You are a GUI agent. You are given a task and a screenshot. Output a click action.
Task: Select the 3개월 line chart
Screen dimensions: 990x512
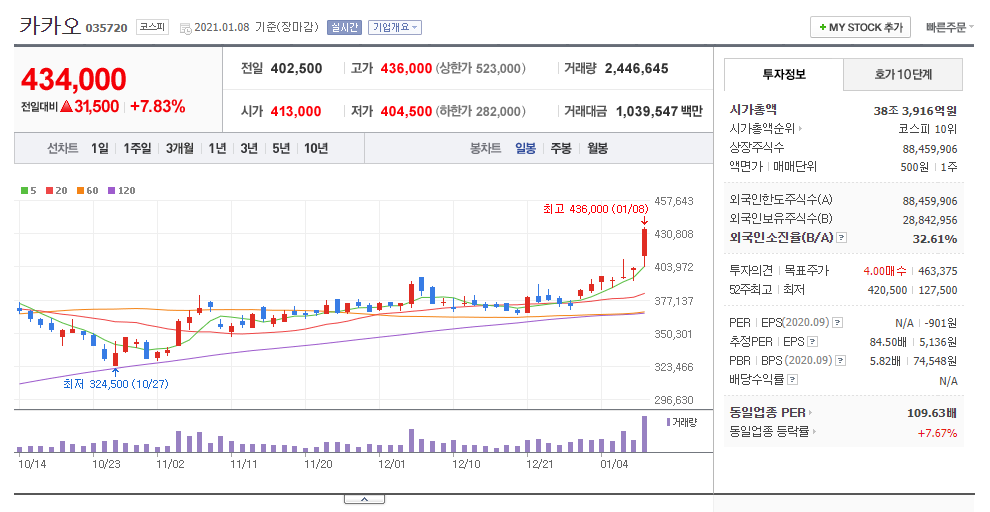pos(180,148)
